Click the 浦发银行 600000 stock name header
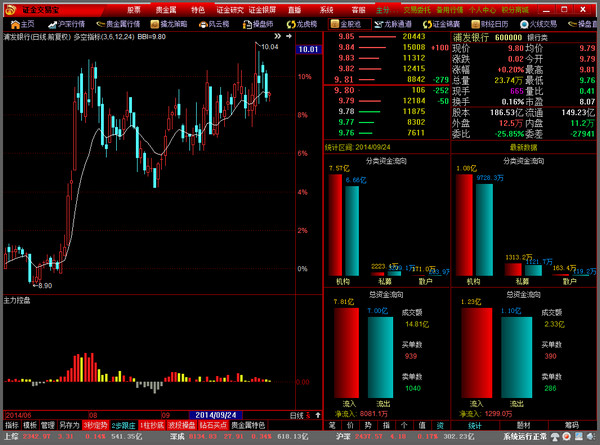This screenshot has width=600, height=445. (487, 37)
